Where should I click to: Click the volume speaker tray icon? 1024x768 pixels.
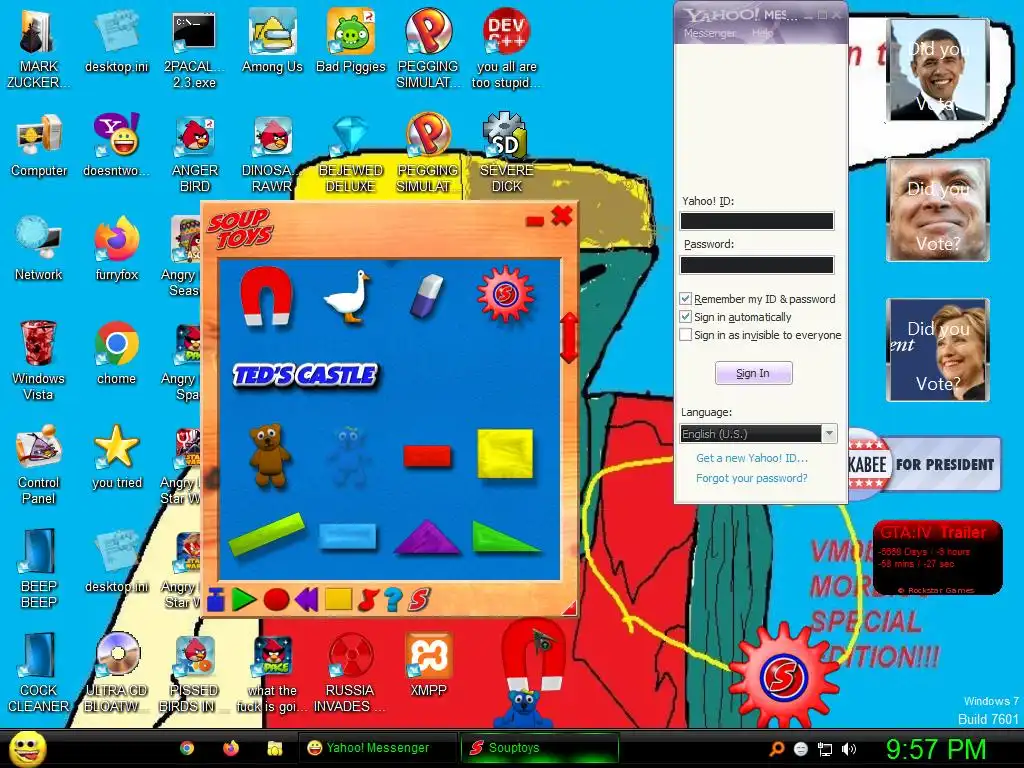(x=849, y=749)
